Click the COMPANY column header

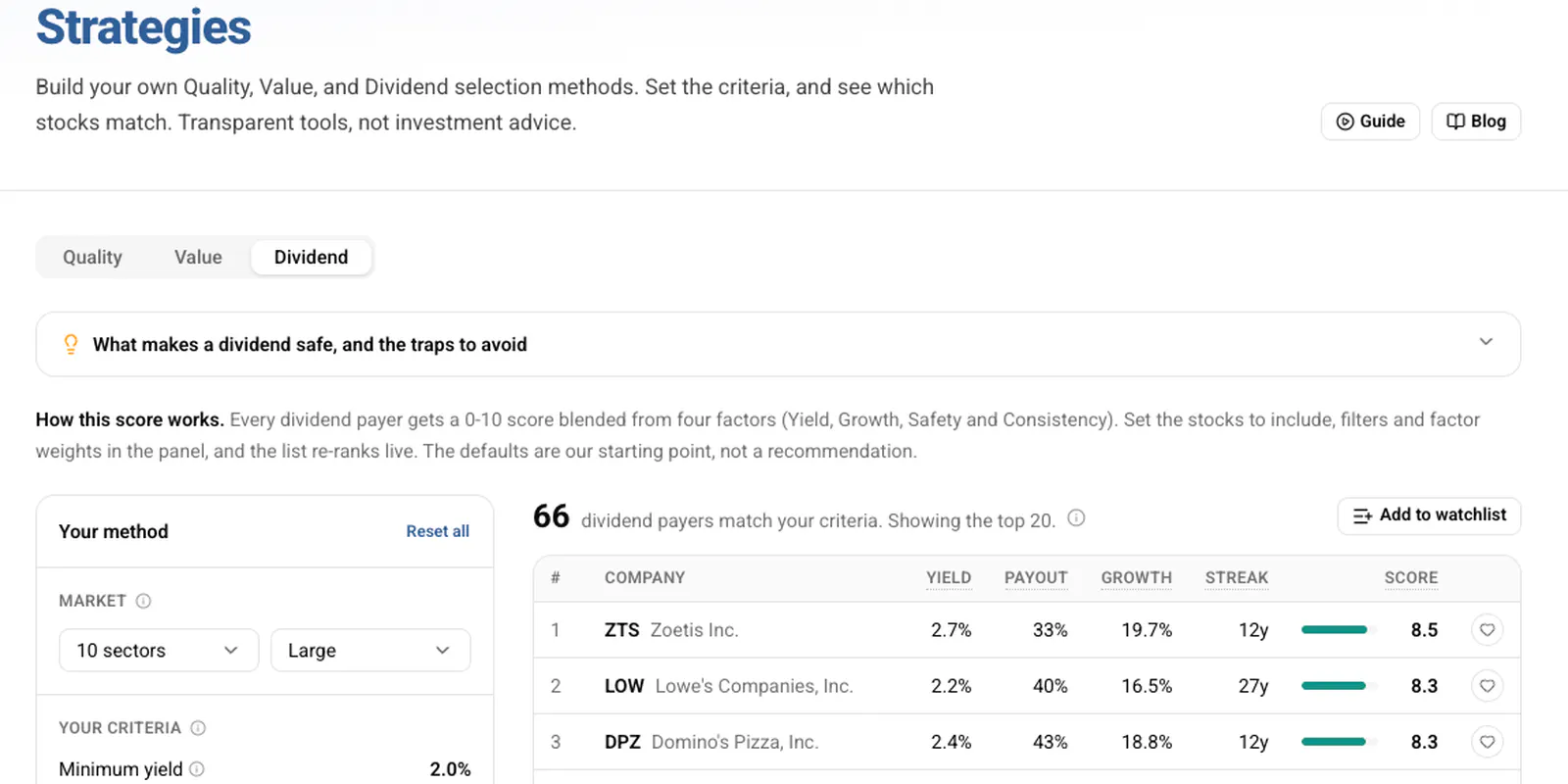point(645,578)
